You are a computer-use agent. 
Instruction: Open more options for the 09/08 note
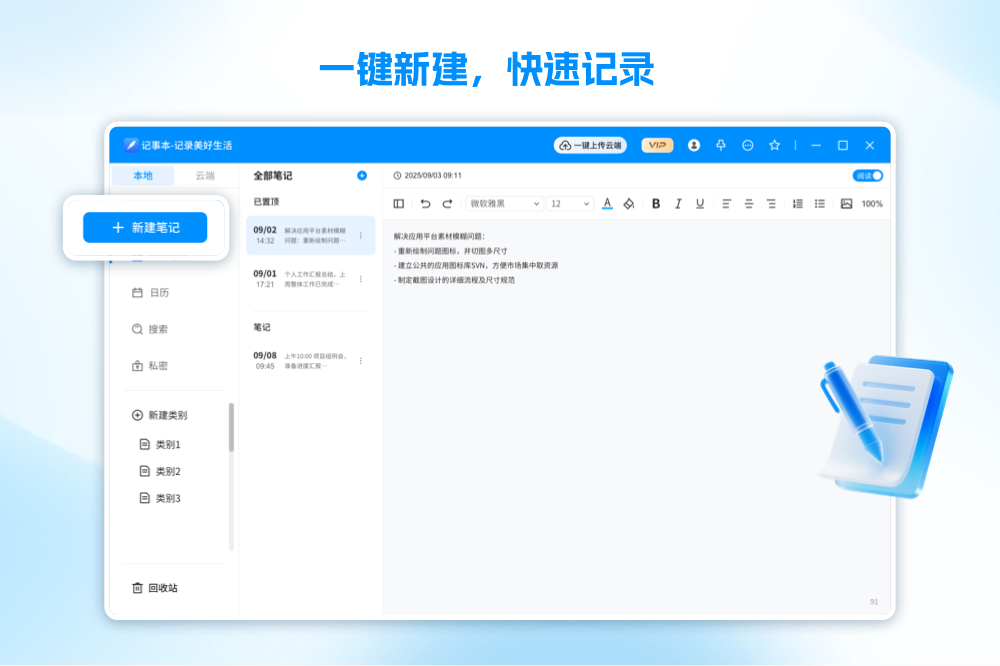tap(361, 360)
